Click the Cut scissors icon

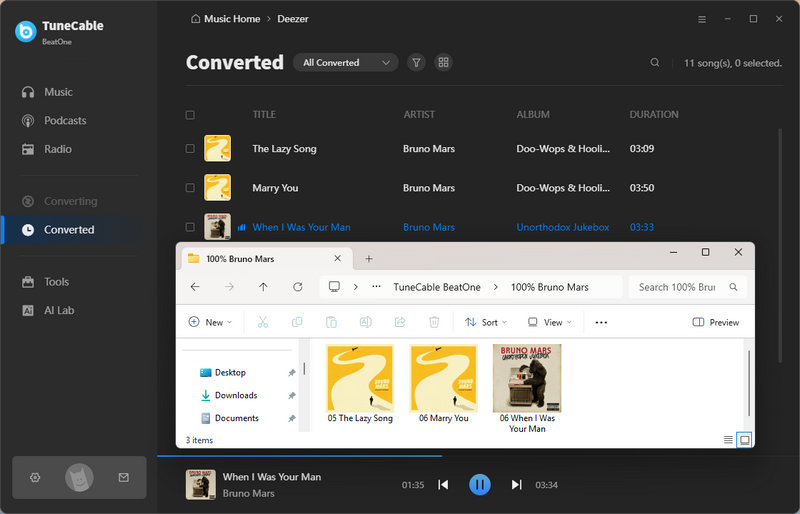pos(263,322)
